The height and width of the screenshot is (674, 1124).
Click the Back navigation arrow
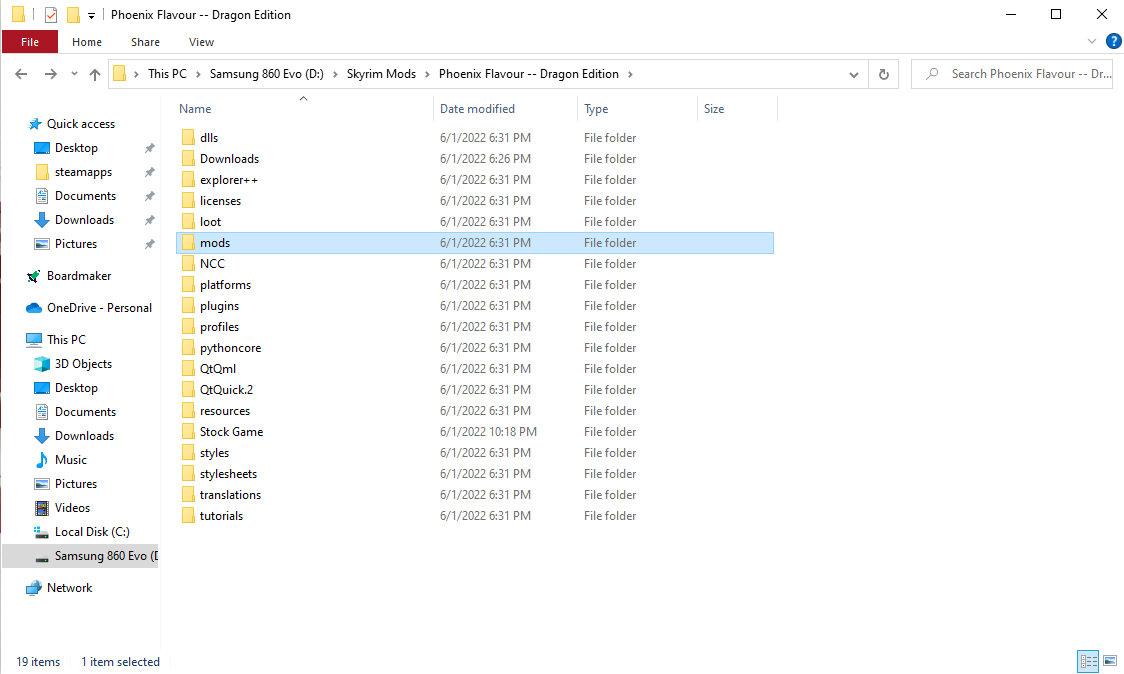21,74
